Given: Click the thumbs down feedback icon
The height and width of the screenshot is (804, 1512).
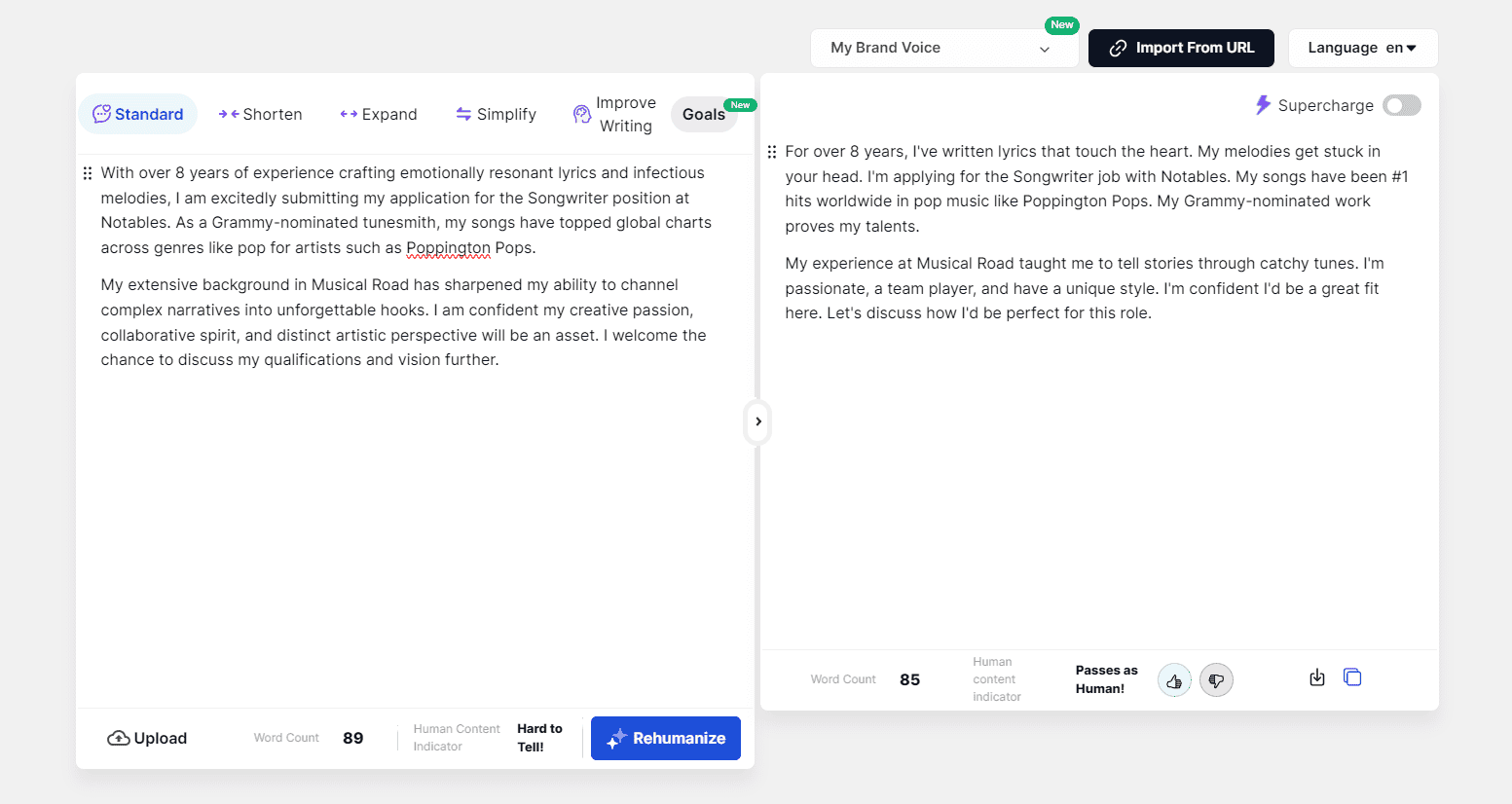Looking at the screenshot, I should [1216, 680].
